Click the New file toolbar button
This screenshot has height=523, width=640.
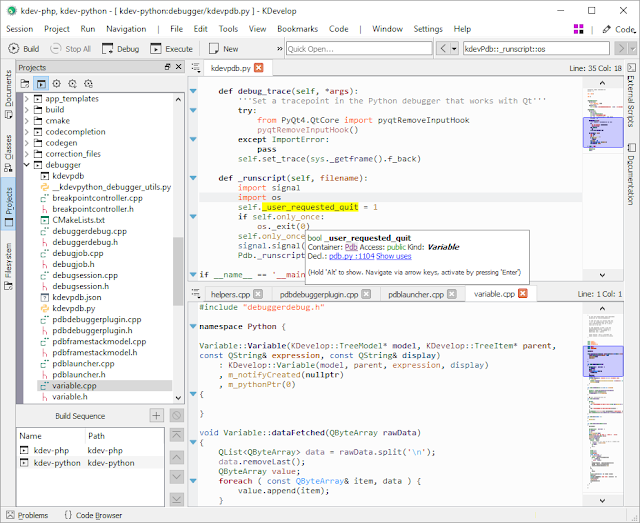[x=223, y=49]
